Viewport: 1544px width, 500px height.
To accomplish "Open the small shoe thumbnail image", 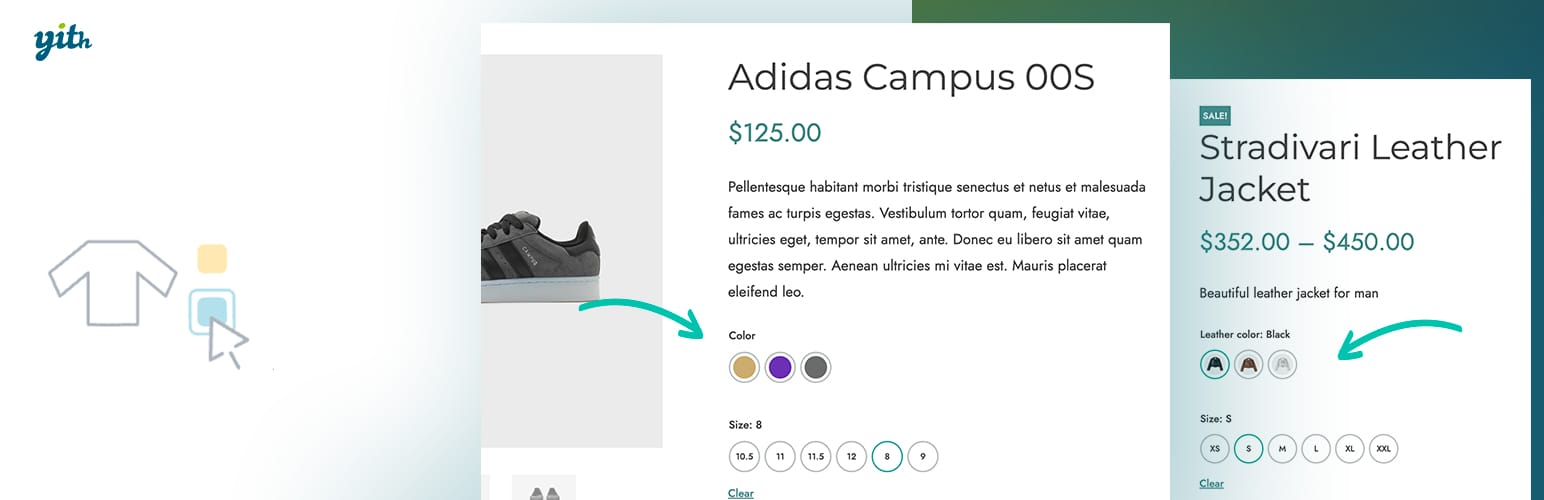I will [544, 489].
